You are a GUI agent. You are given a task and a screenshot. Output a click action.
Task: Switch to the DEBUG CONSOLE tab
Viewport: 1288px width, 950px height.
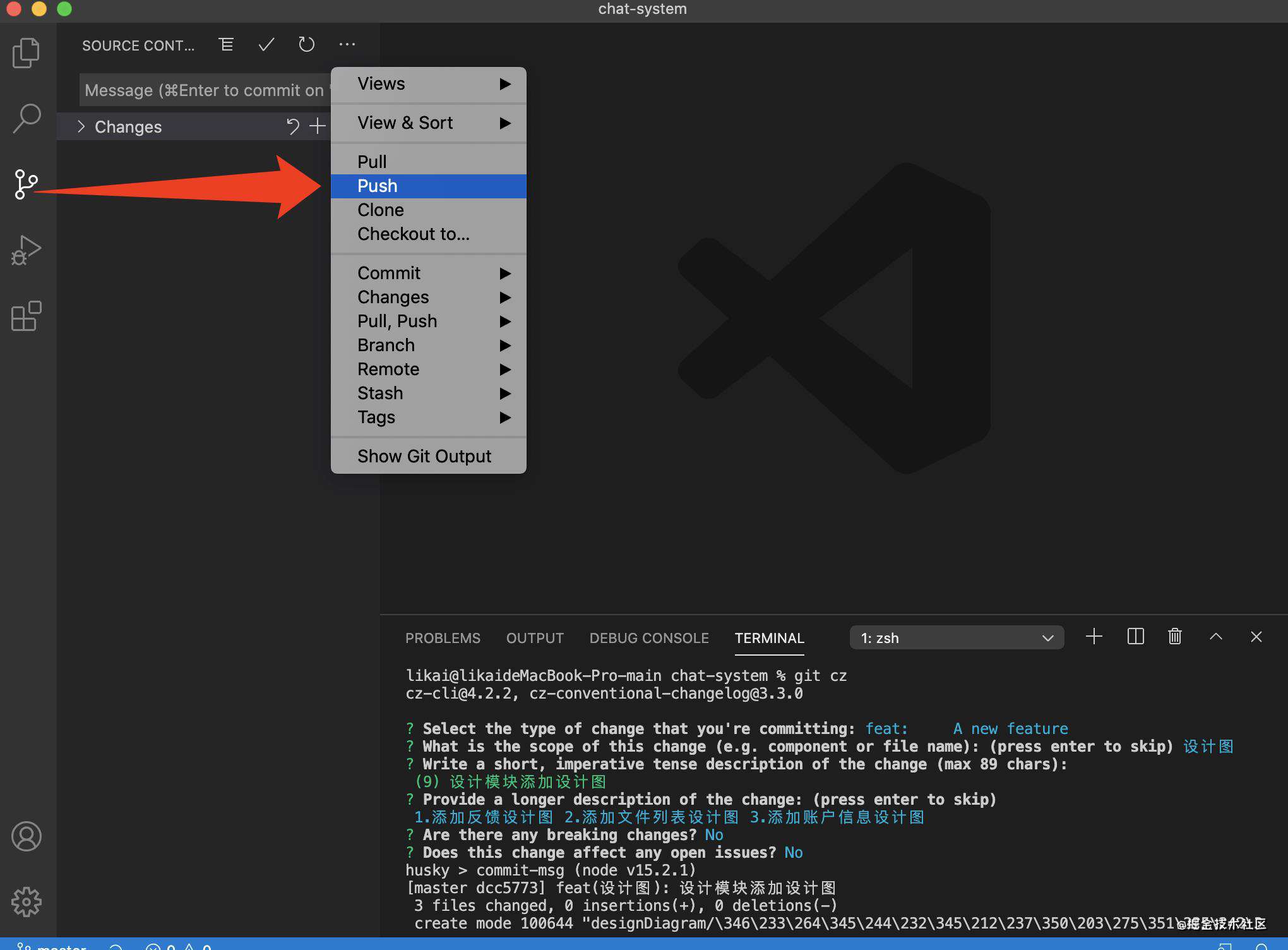(649, 638)
